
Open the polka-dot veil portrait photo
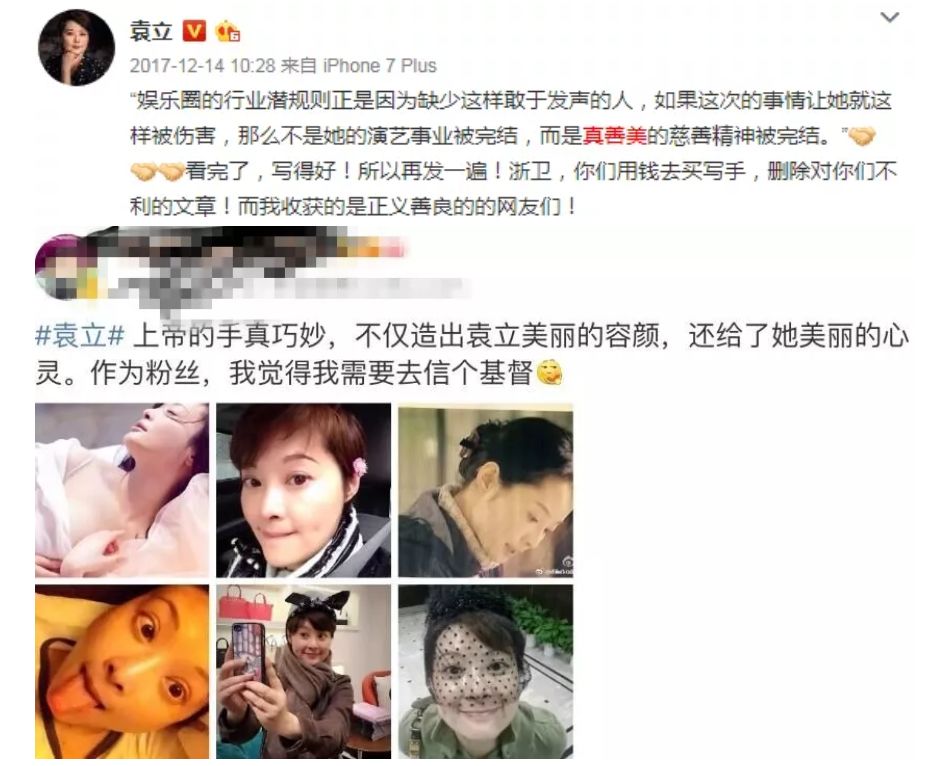(485, 672)
